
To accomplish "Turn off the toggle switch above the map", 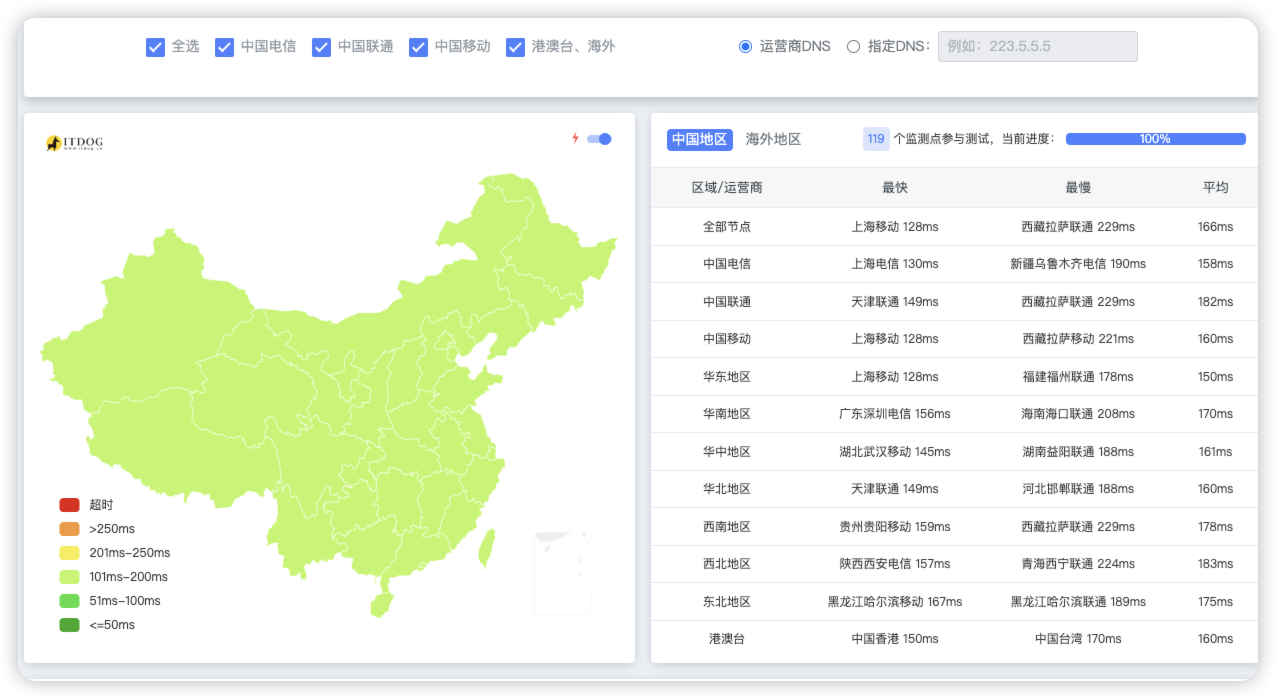I will 599,140.
